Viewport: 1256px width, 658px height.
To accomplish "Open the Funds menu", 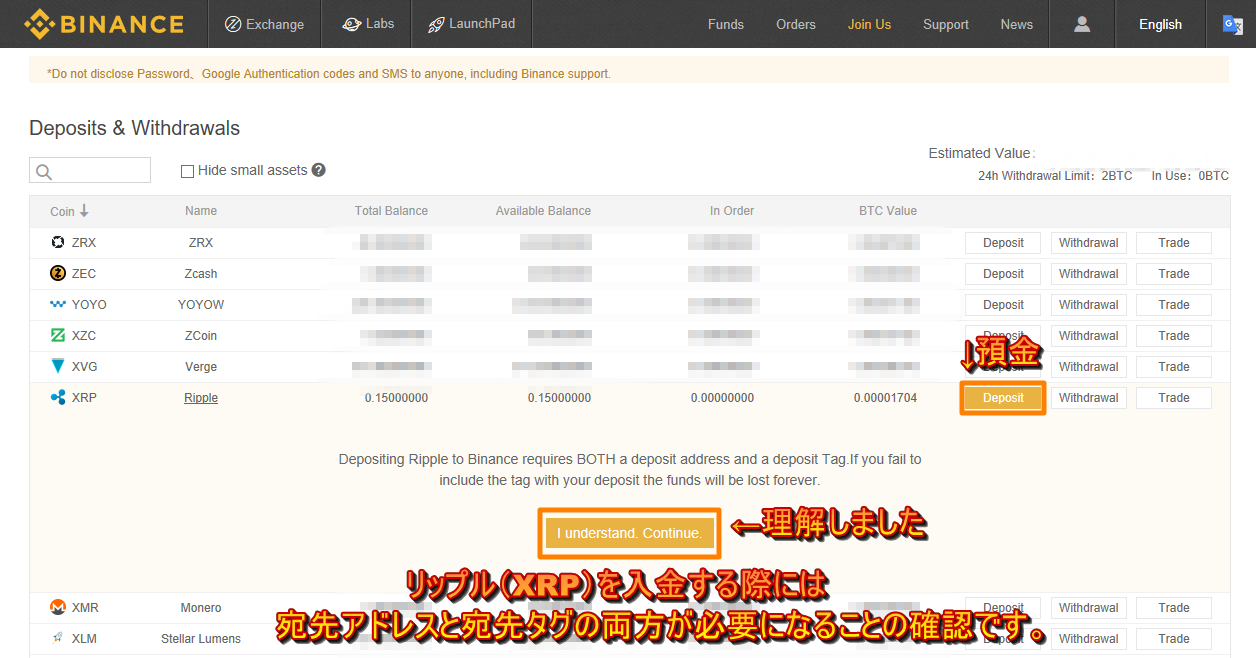I will pos(725,23).
